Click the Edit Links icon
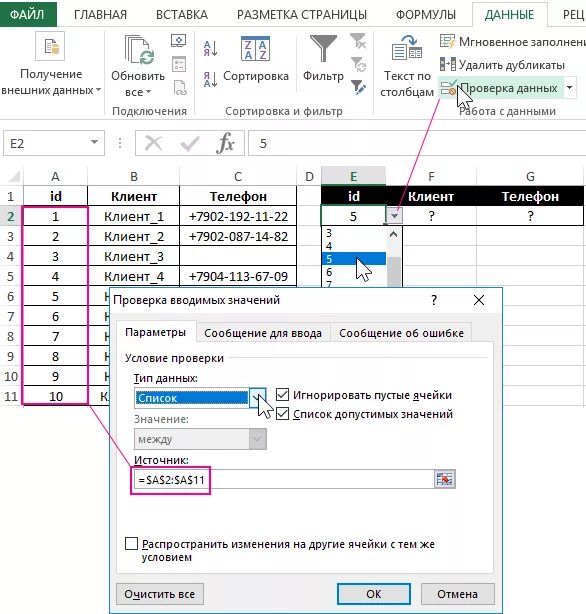Screen dimensions: 586x614 point(180,88)
